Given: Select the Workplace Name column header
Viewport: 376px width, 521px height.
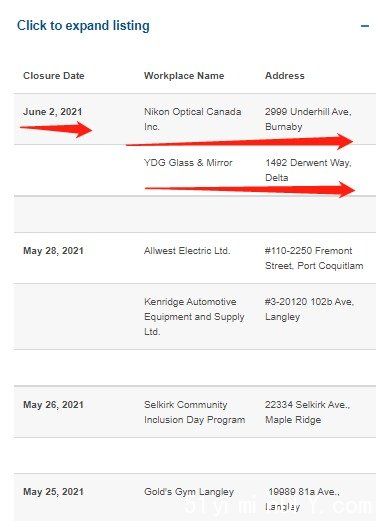Looking at the screenshot, I should [x=184, y=76].
